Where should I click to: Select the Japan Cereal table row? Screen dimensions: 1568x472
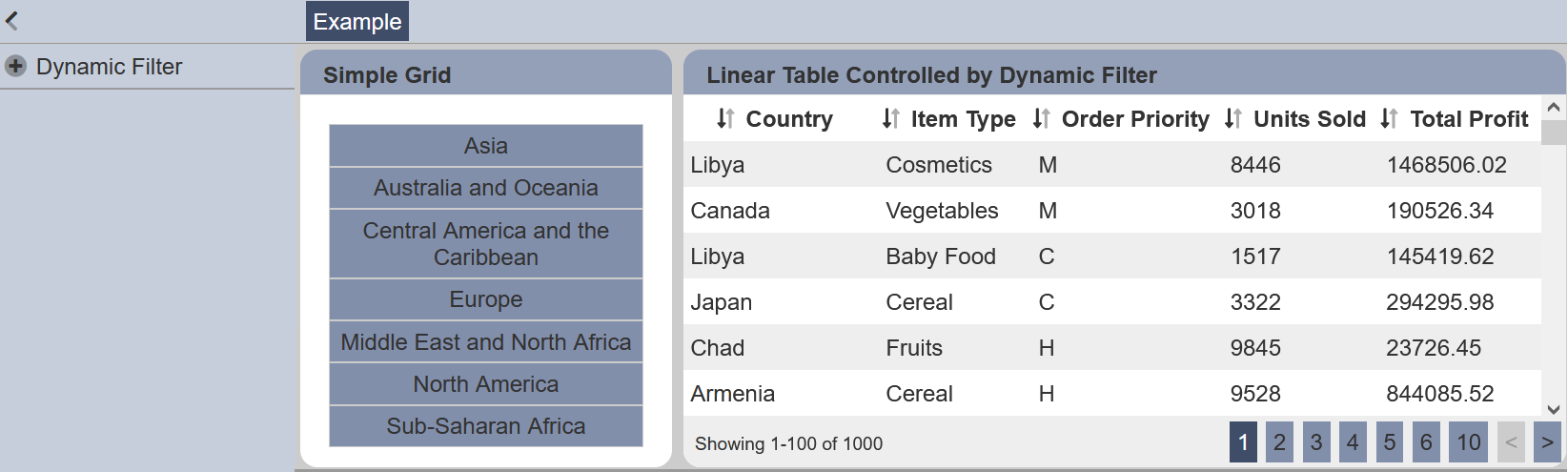coord(1112,301)
